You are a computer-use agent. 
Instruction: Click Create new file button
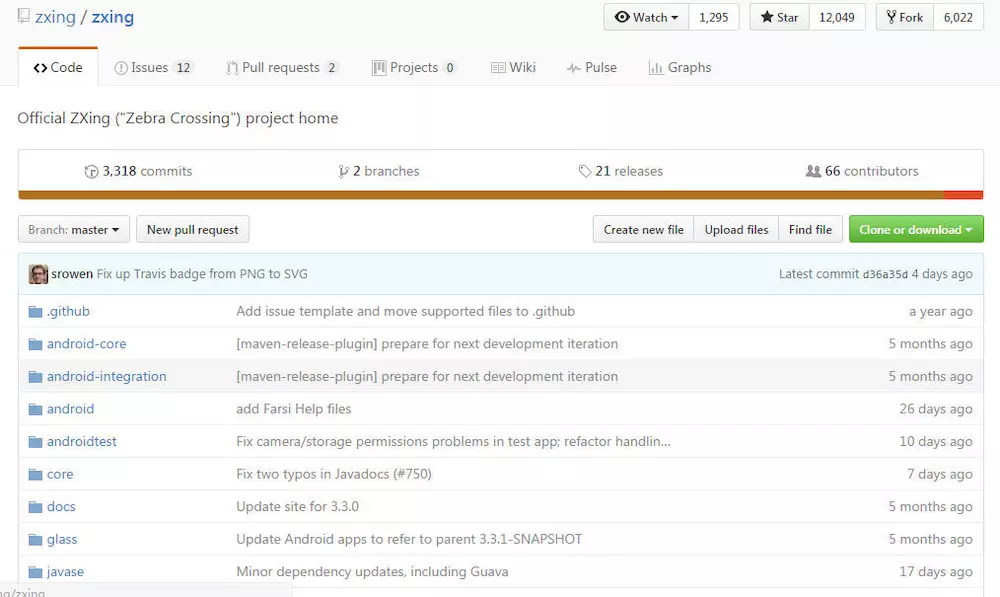[643, 230]
